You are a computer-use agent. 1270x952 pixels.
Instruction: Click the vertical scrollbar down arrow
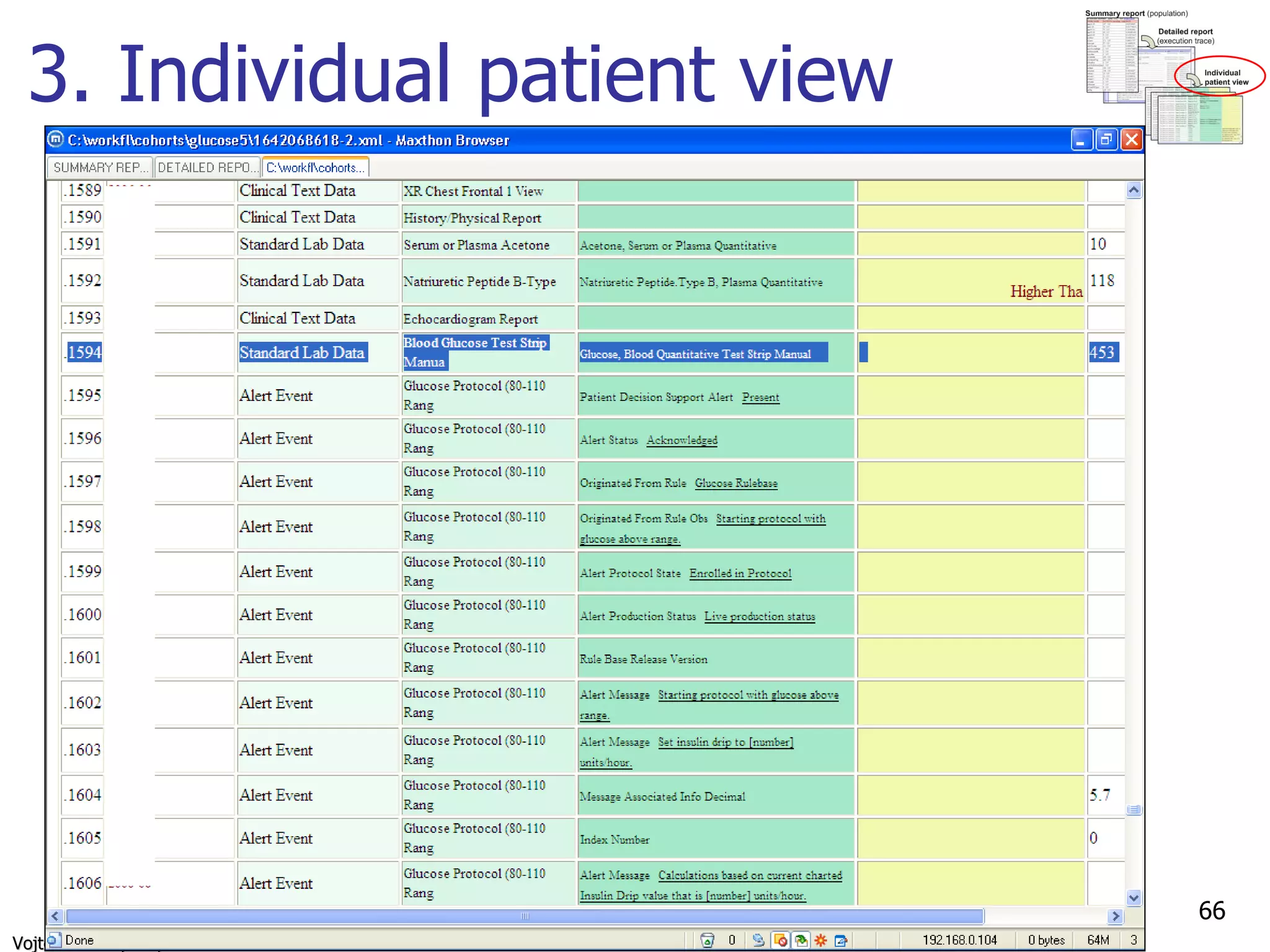pos(1134,897)
